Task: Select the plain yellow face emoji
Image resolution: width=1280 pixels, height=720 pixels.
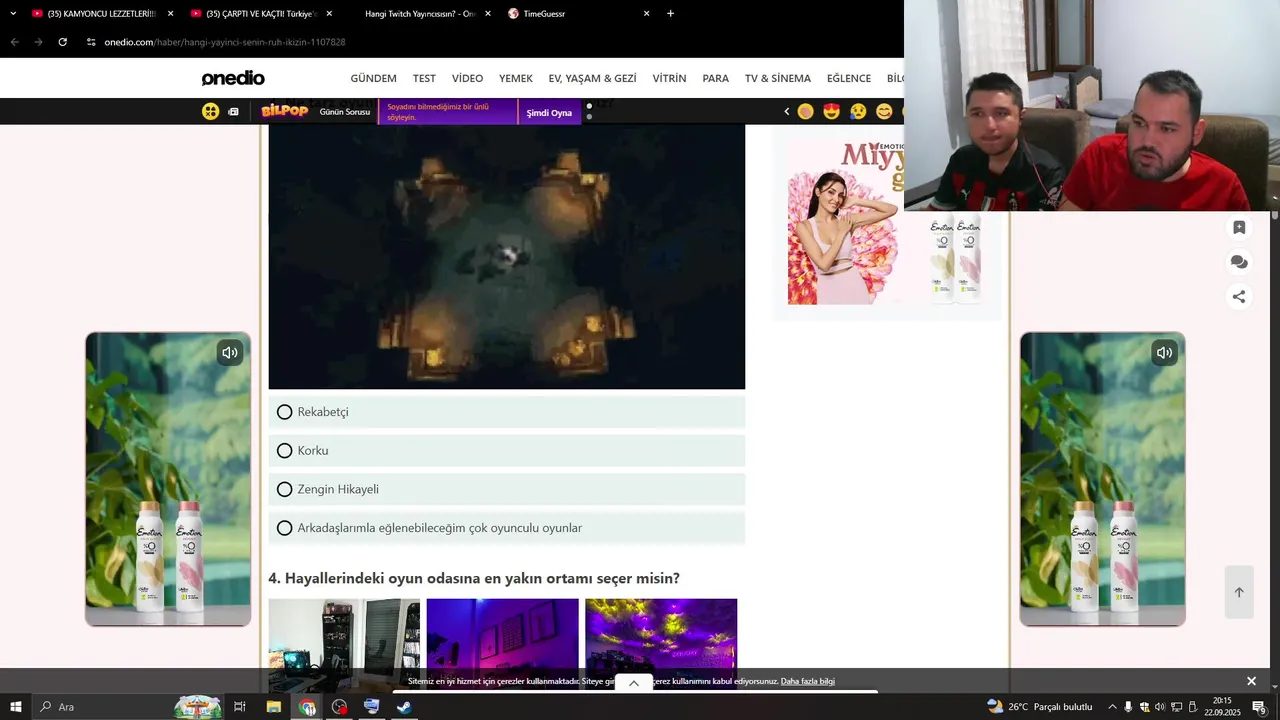Action: [x=806, y=112]
